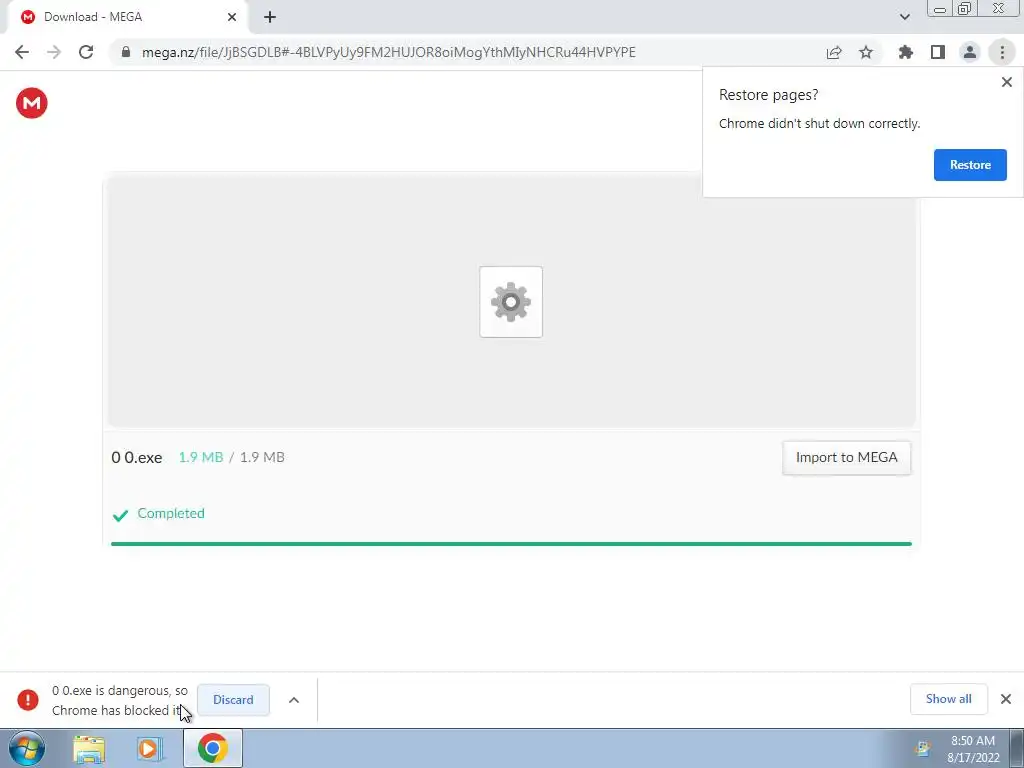This screenshot has height=768, width=1024.
Task: Click the Completed green checkmark icon
Action: (x=120, y=515)
